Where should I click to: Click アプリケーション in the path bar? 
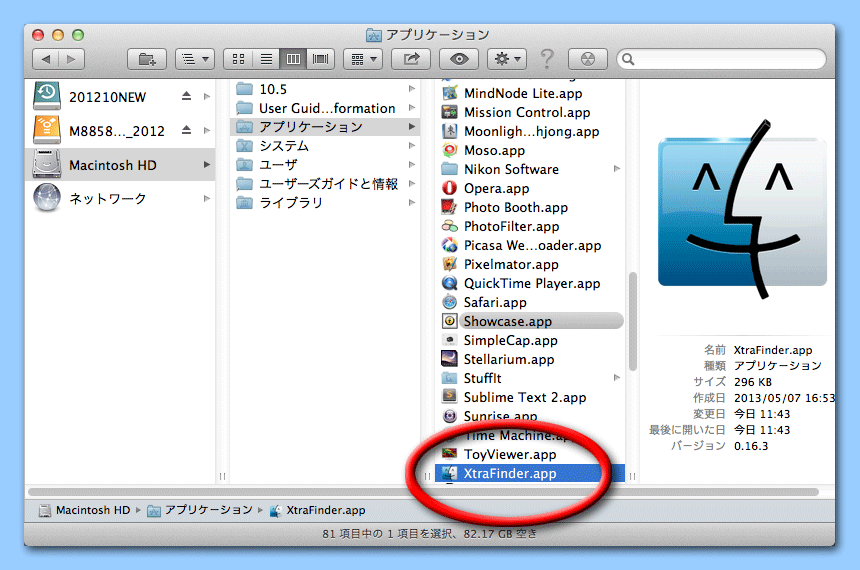click(201, 510)
